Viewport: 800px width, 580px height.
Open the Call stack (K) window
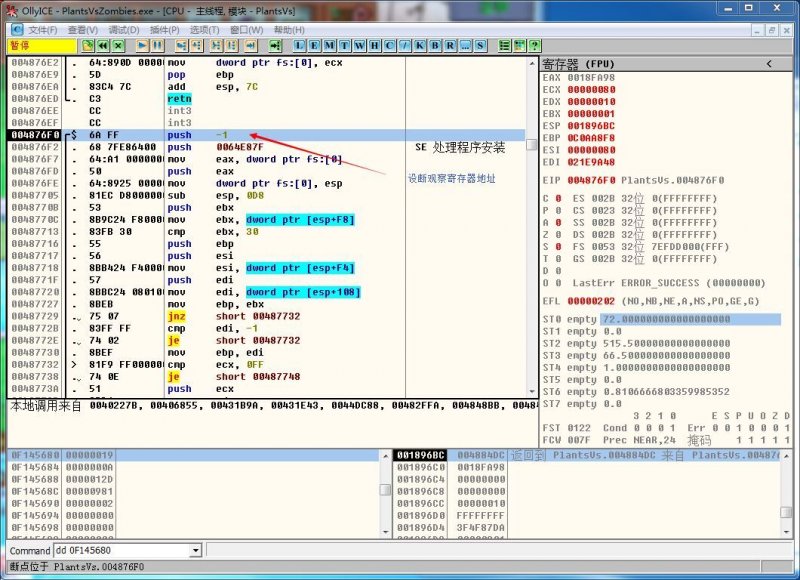[x=419, y=46]
